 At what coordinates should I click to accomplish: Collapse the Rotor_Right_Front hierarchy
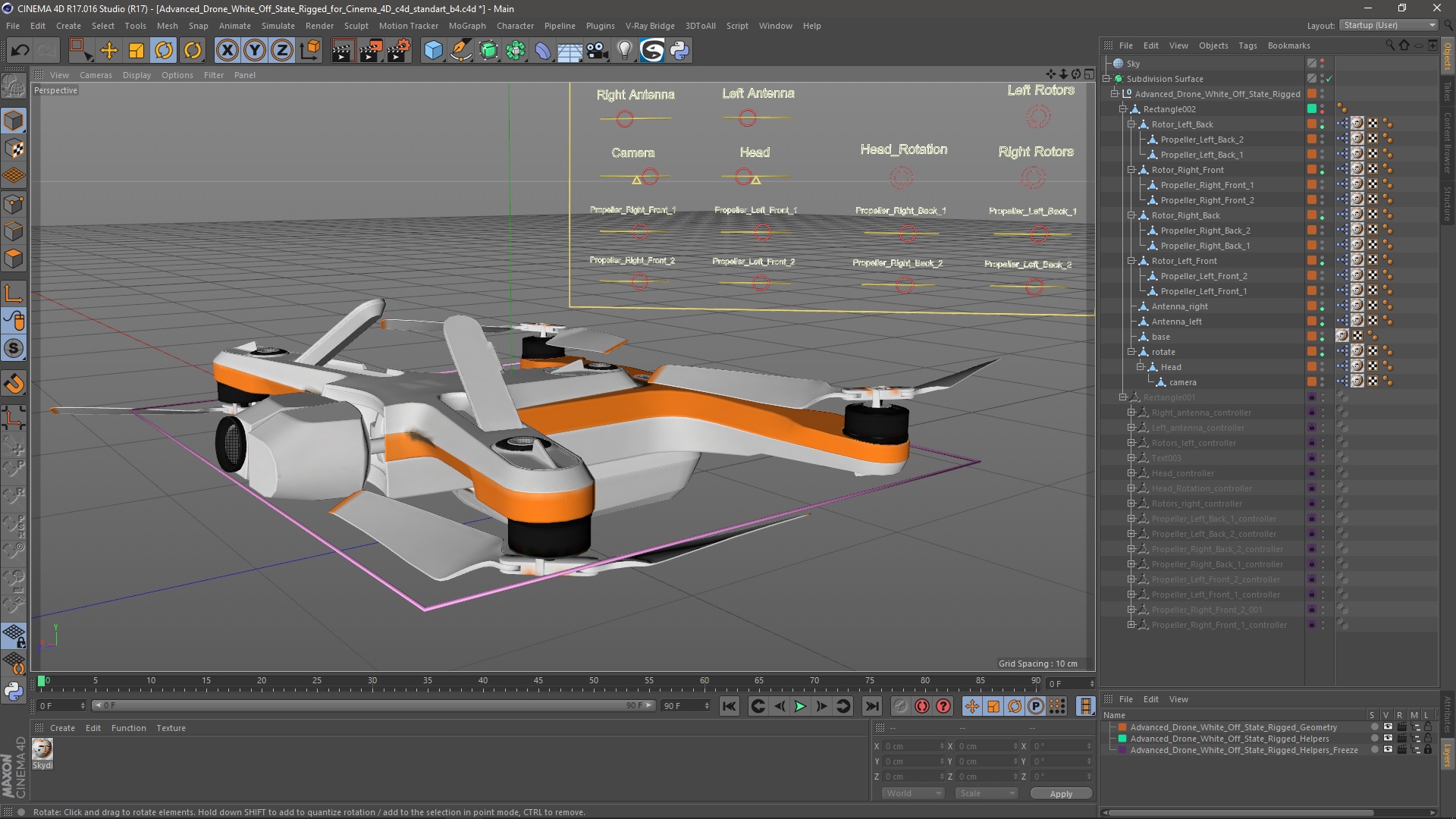(1132, 170)
